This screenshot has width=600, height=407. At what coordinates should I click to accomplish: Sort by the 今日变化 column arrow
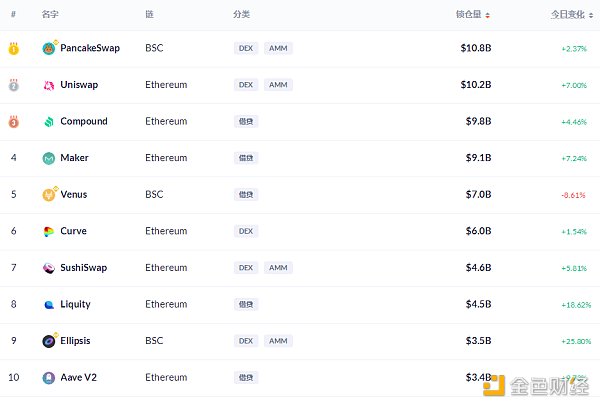point(589,15)
